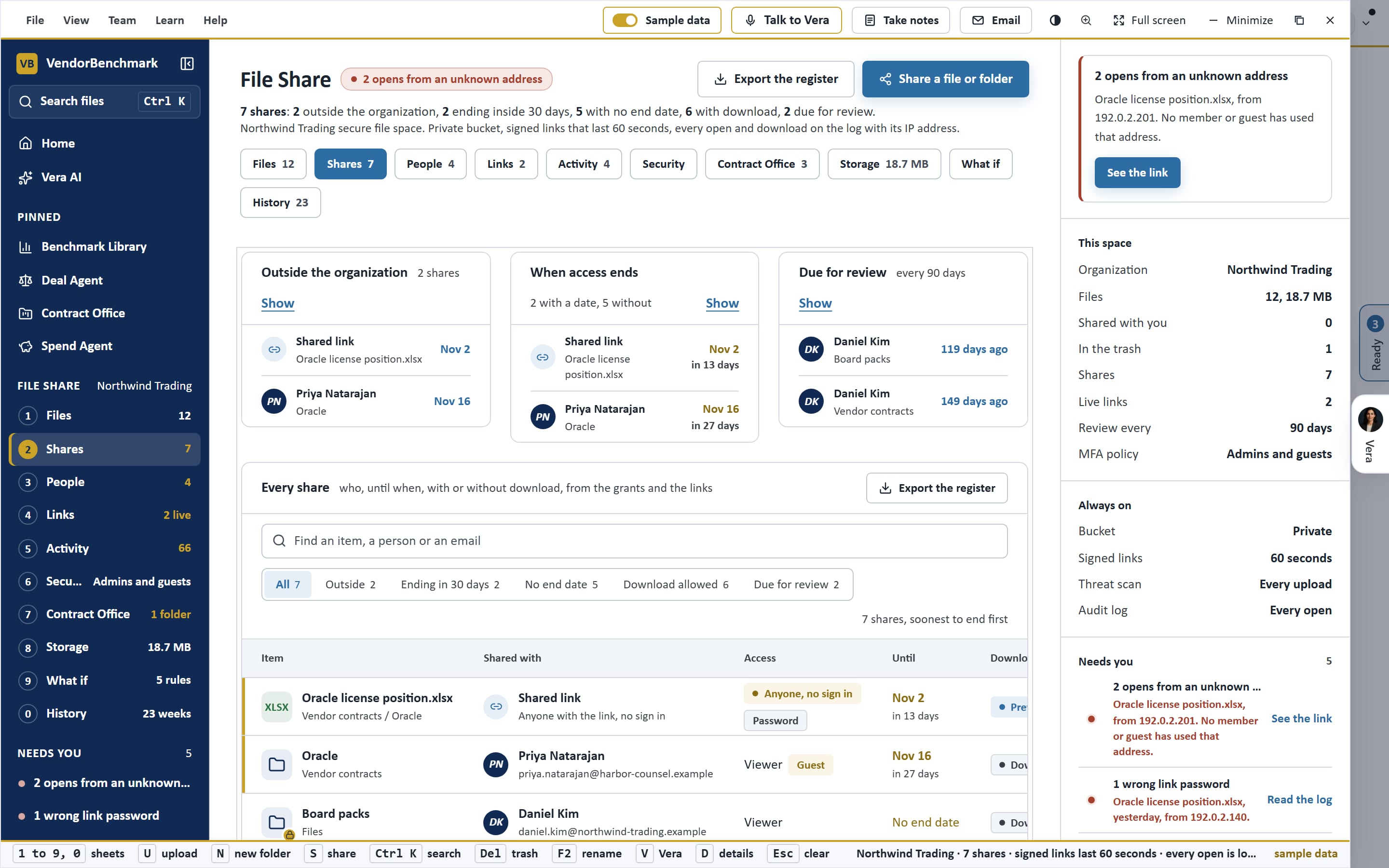Click the Full screen button
The width and height of the screenshot is (1389, 868).
[1150, 20]
